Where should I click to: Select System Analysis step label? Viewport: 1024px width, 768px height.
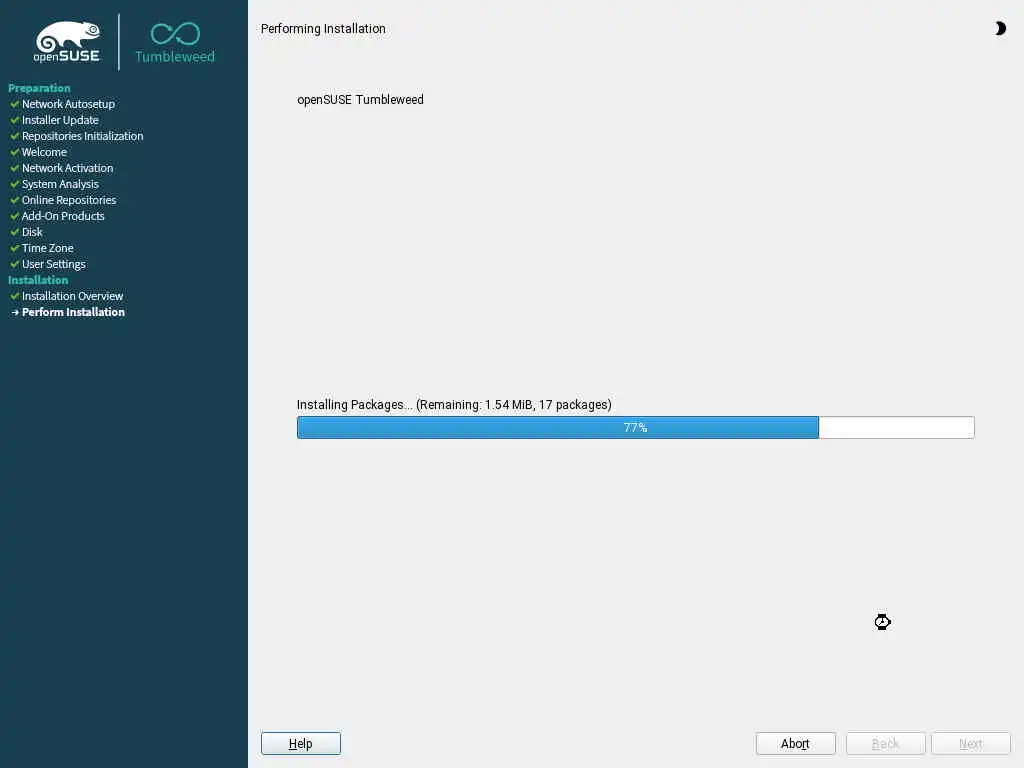pos(60,184)
